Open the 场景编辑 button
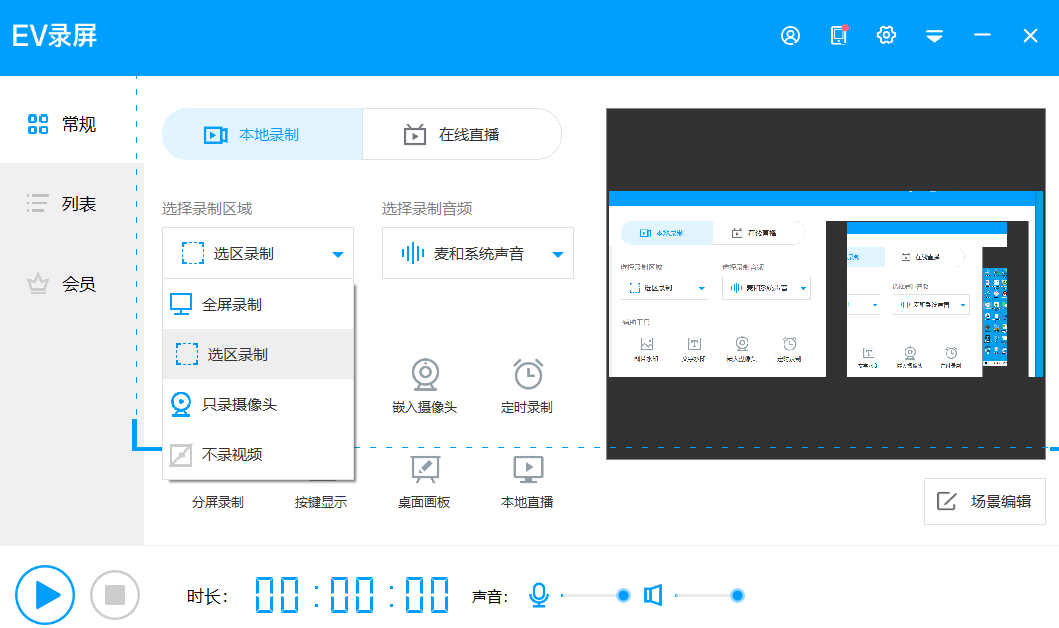 coord(984,501)
